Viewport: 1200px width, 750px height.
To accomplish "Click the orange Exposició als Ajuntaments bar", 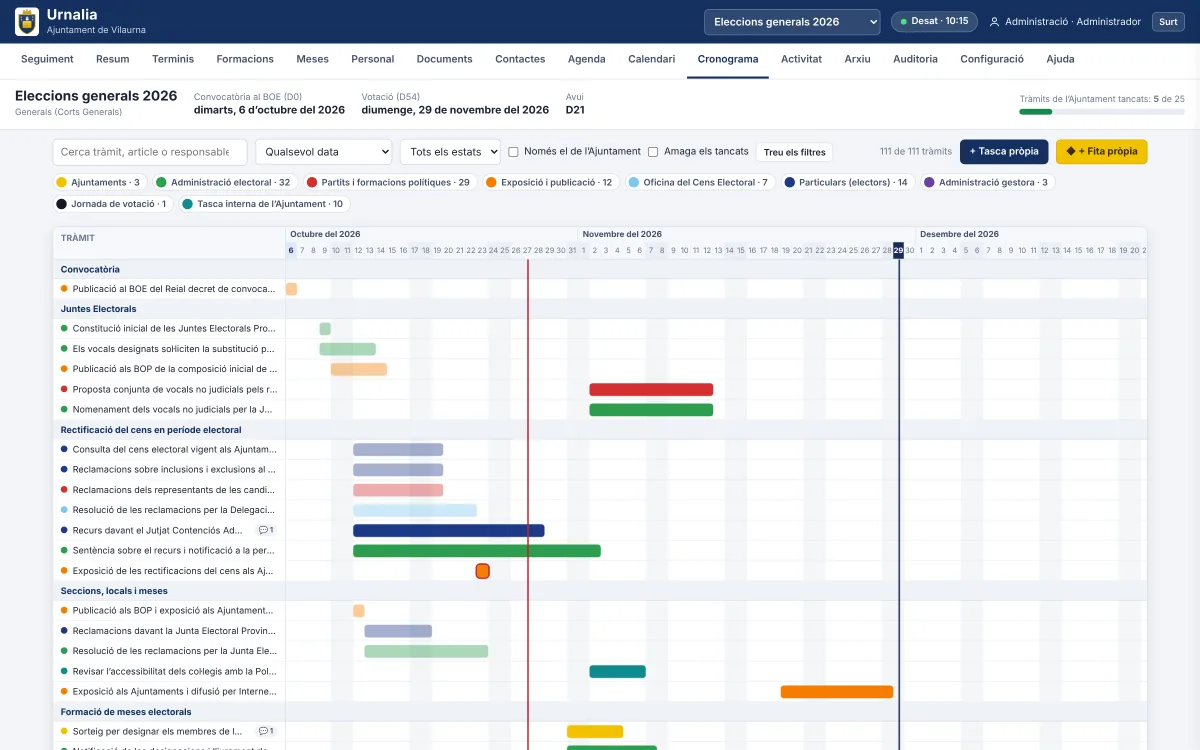I will 837,692.
